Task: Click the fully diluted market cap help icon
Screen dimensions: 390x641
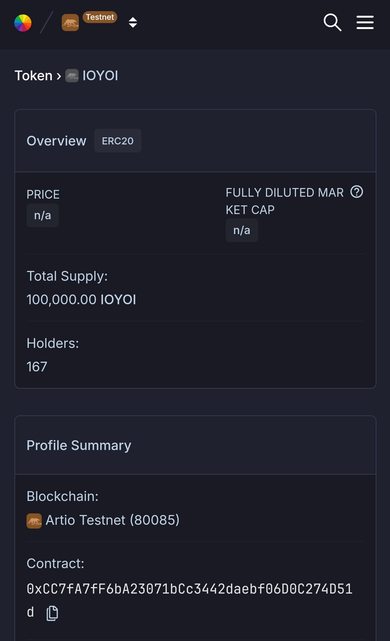Action: coord(356,192)
